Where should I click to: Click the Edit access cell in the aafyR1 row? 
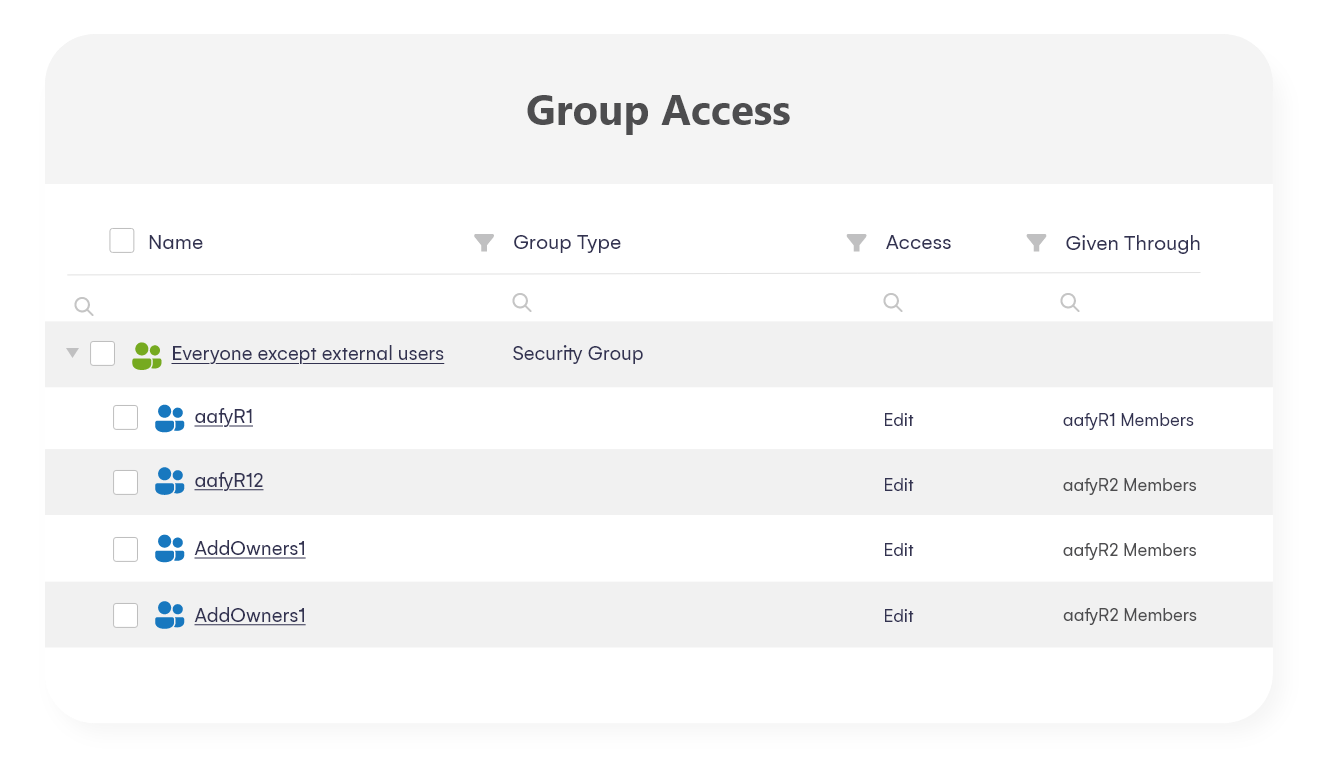[899, 420]
